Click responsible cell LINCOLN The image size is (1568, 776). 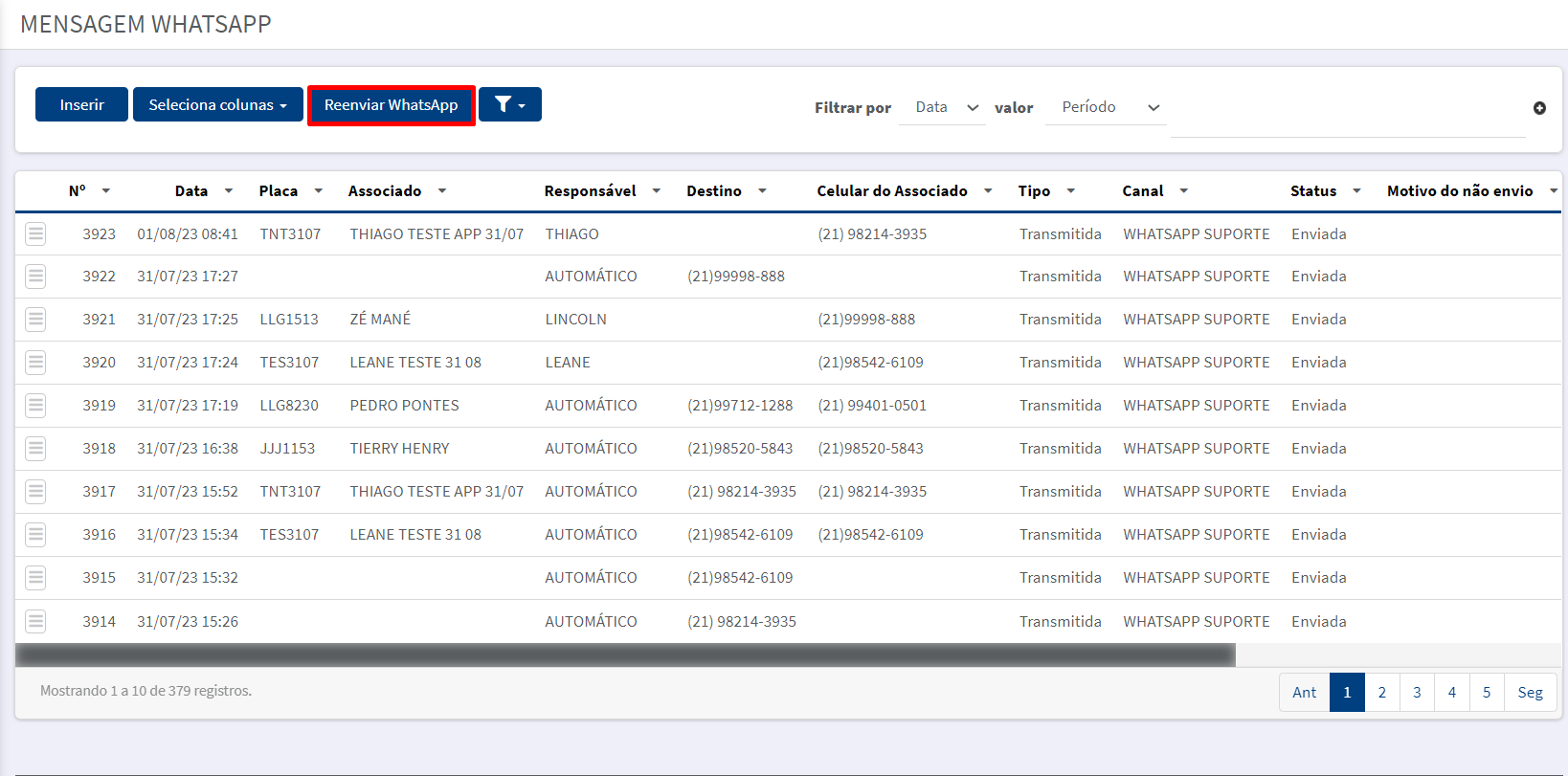click(x=575, y=320)
